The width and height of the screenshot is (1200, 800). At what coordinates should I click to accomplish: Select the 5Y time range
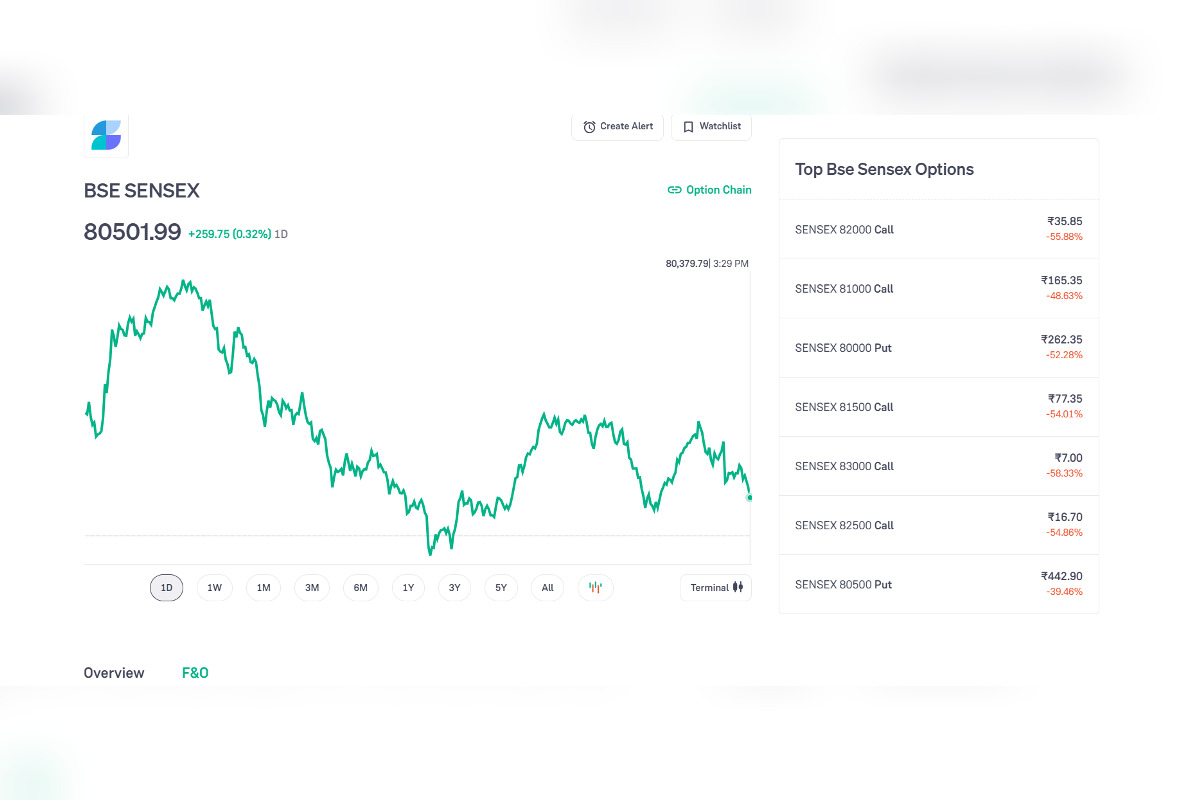pyautogui.click(x=501, y=588)
